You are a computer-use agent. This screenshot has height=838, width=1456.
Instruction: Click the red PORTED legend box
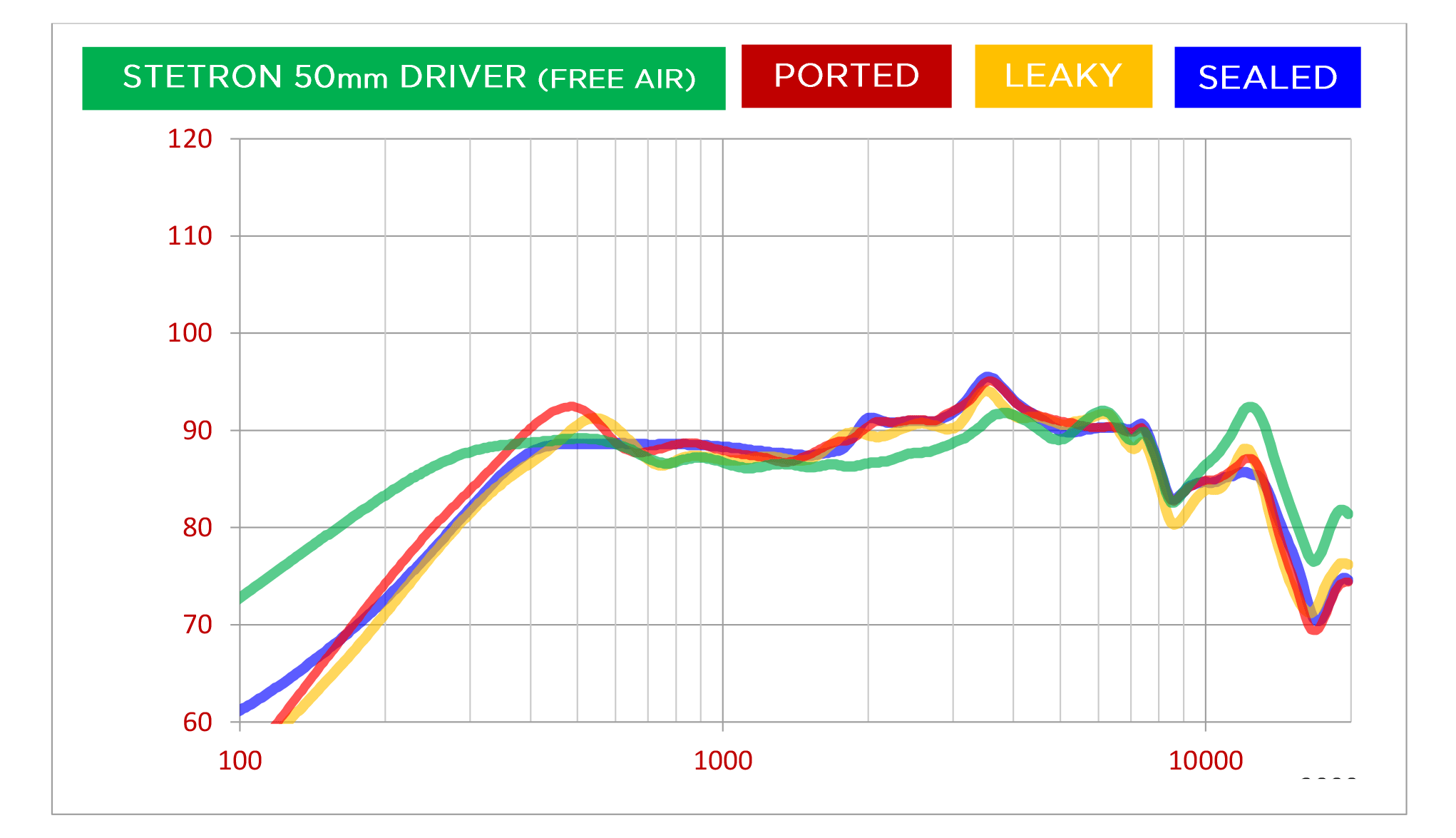pyautogui.click(x=846, y=76)
